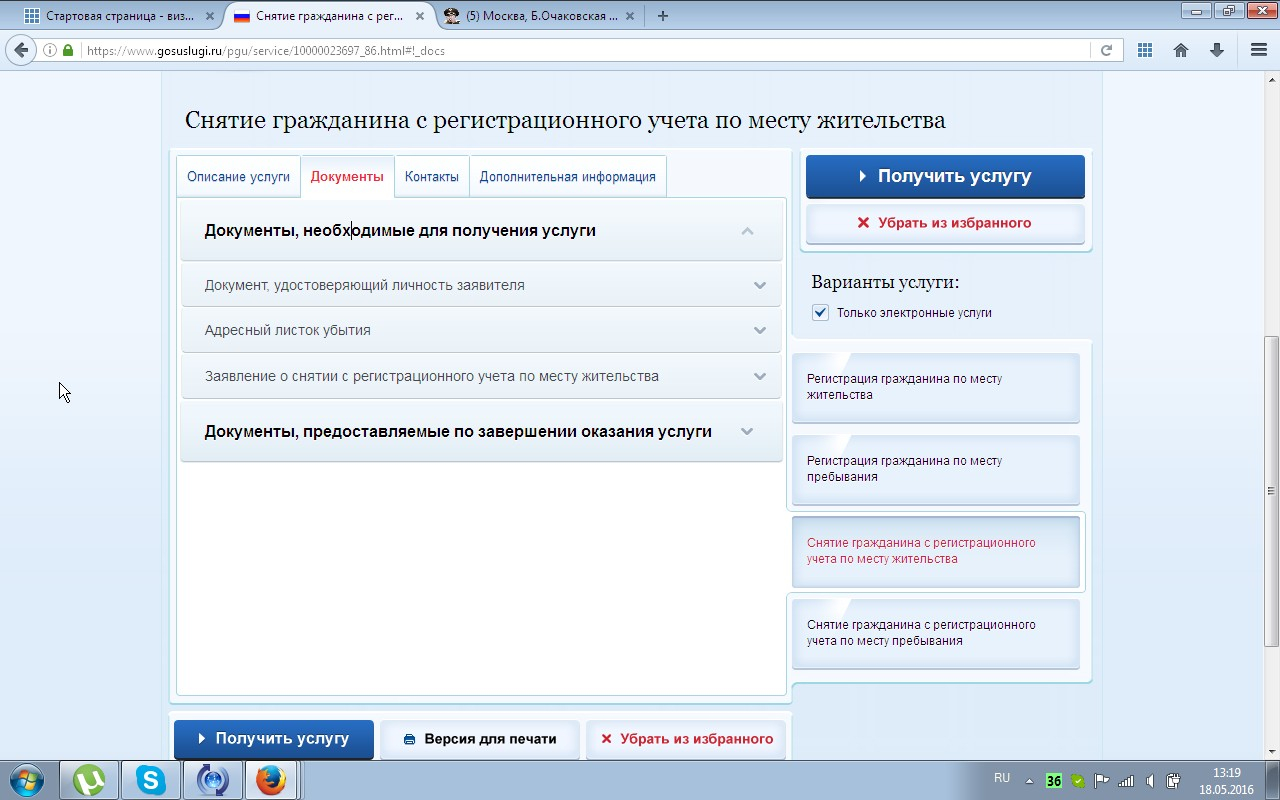The height and width of the screenshot is (800, 1280).
Task: Collapse 'Документы, необходимые для получения услуги' section
Action: pyautogui.click(x=747, y=231)
